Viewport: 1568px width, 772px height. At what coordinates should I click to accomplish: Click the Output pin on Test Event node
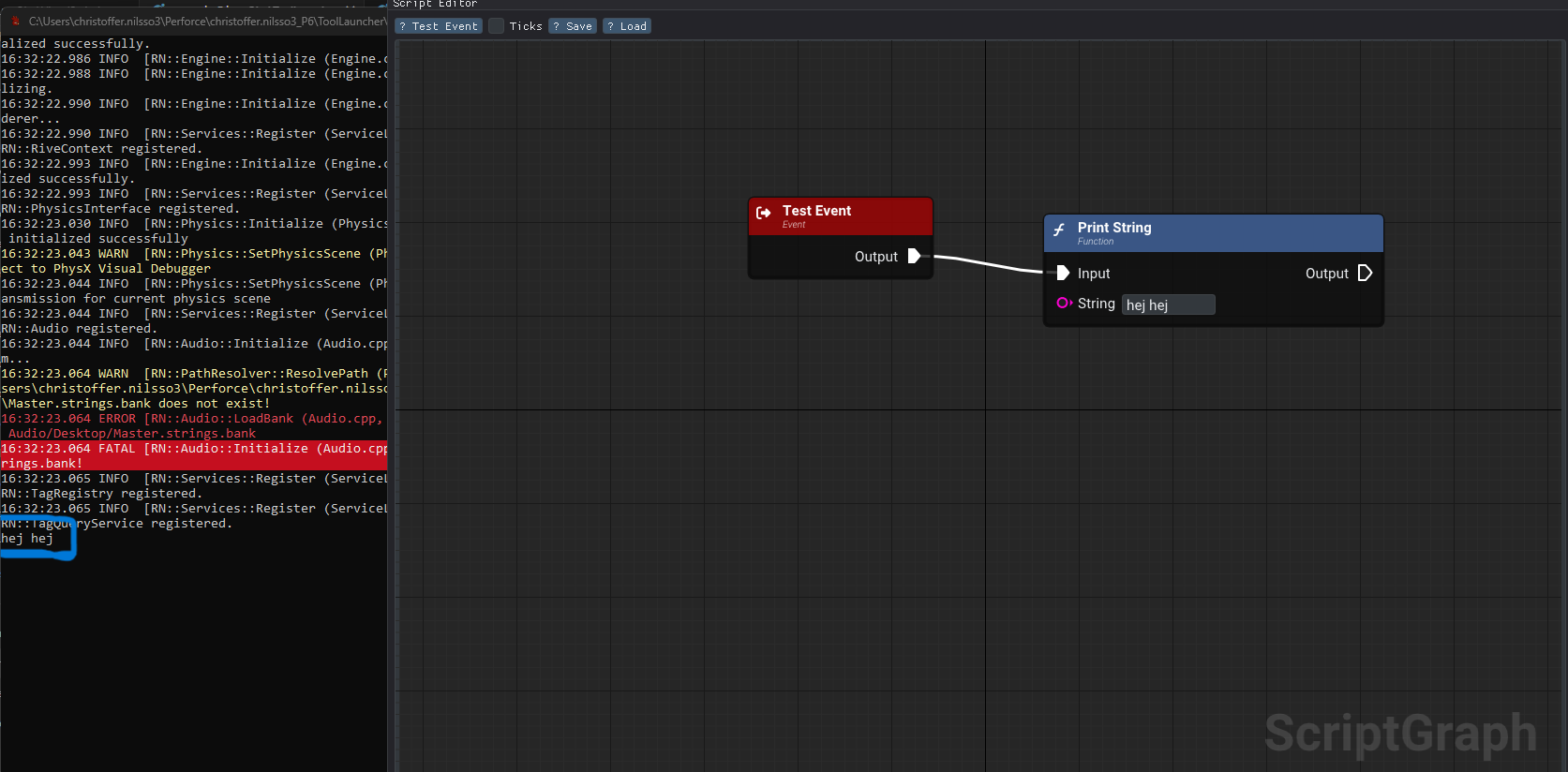coord(914,256)
